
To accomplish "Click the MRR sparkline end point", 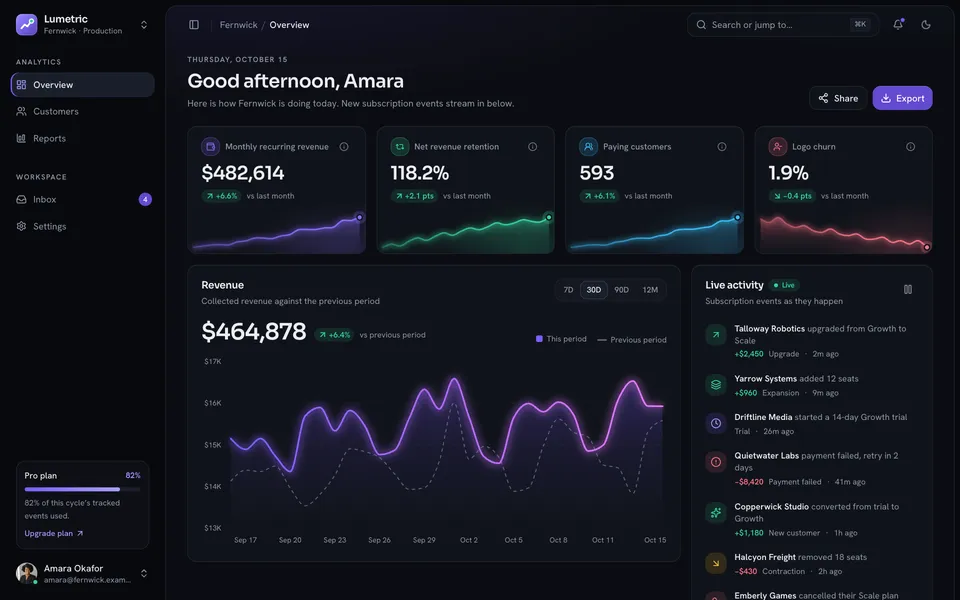I will 359,217.
